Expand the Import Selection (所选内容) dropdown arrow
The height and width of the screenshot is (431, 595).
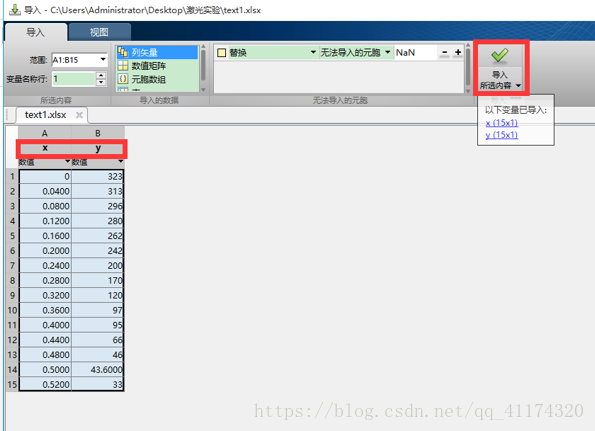pyautogui.click(x=518, y=85)
